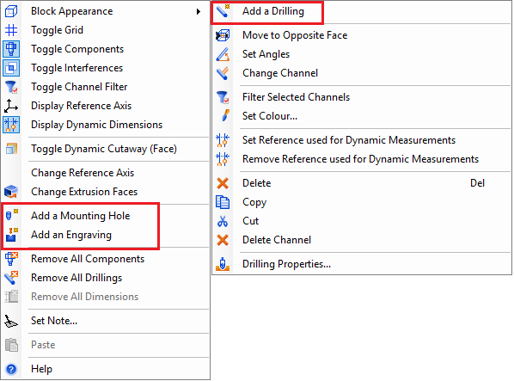
Task: Click the Remove Reference dynamic measurements icon
Action: click(x=223, y=159)
